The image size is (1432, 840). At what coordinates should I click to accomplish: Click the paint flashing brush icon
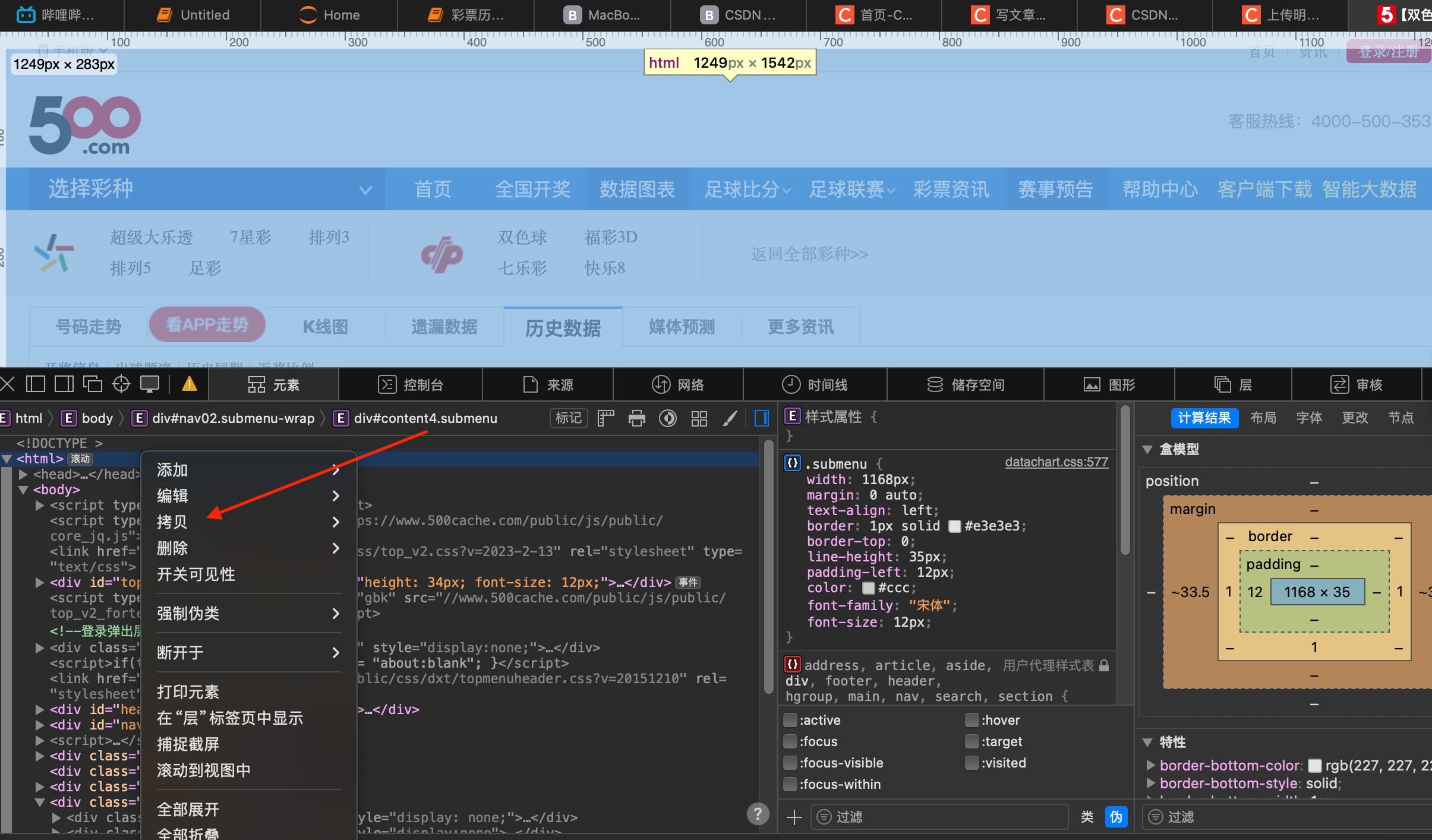730,418
